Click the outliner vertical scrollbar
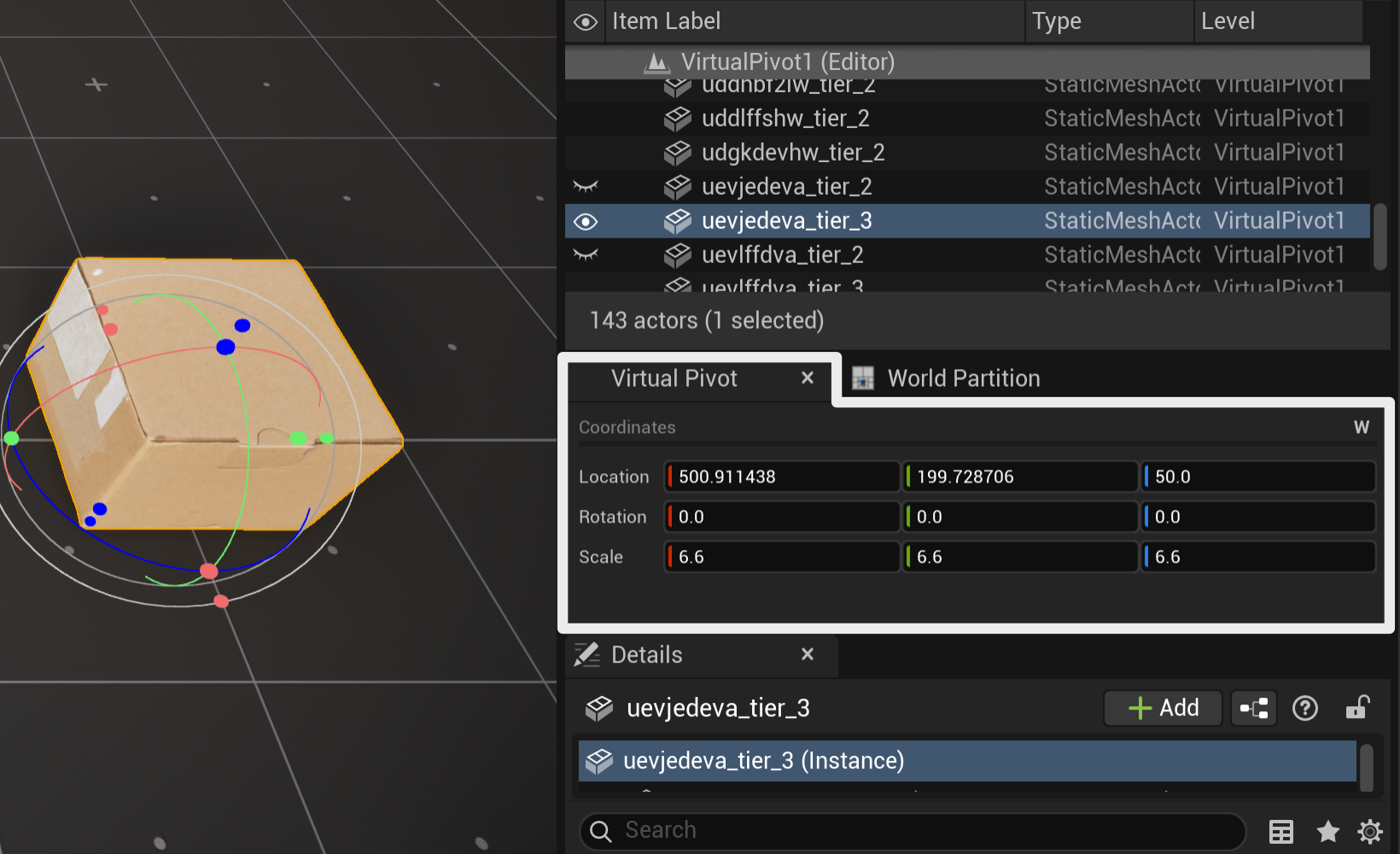 point(1380,237)
